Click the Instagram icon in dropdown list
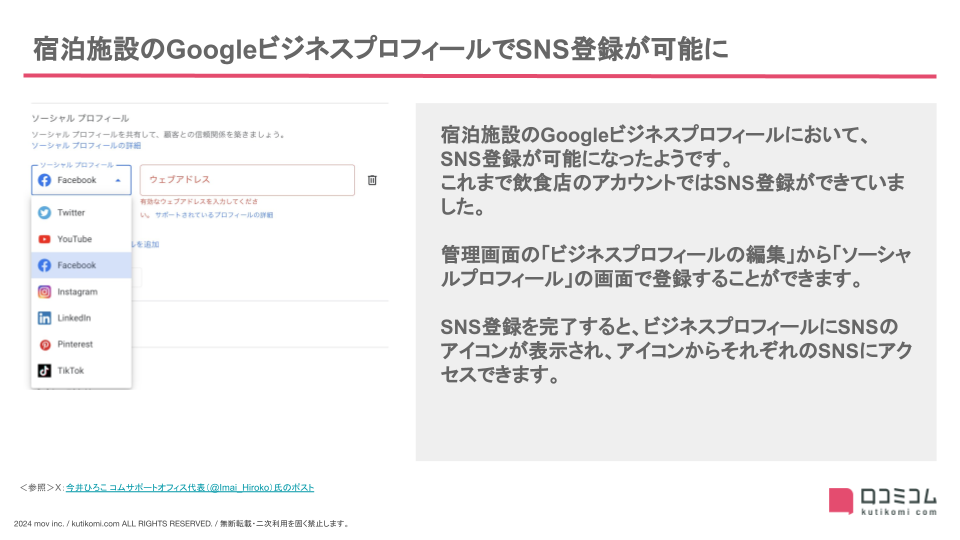This screenshot has width=960, height=540. (44, 292)
